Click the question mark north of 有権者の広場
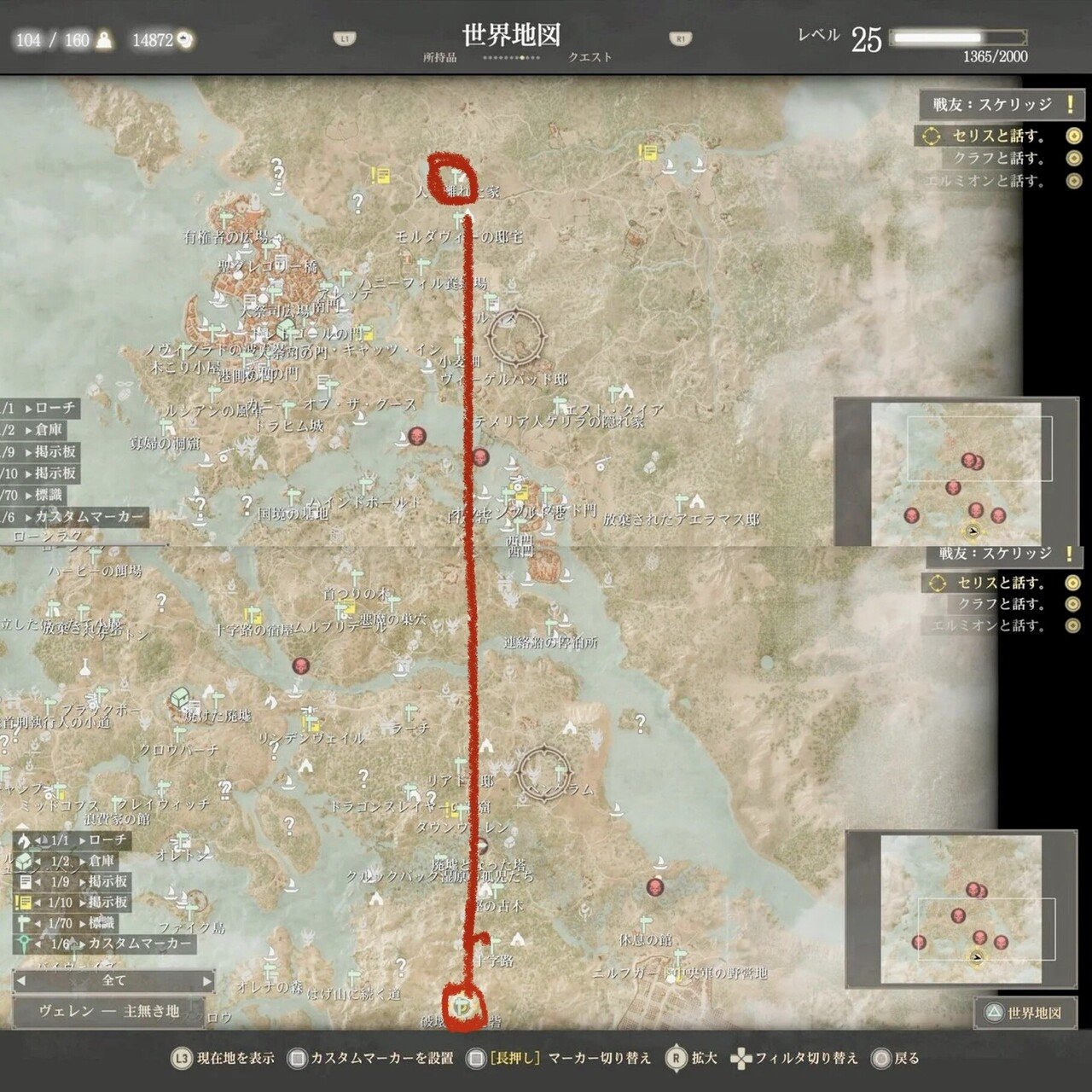This screenshot has width=1092, height=1092. coord(277,169)
